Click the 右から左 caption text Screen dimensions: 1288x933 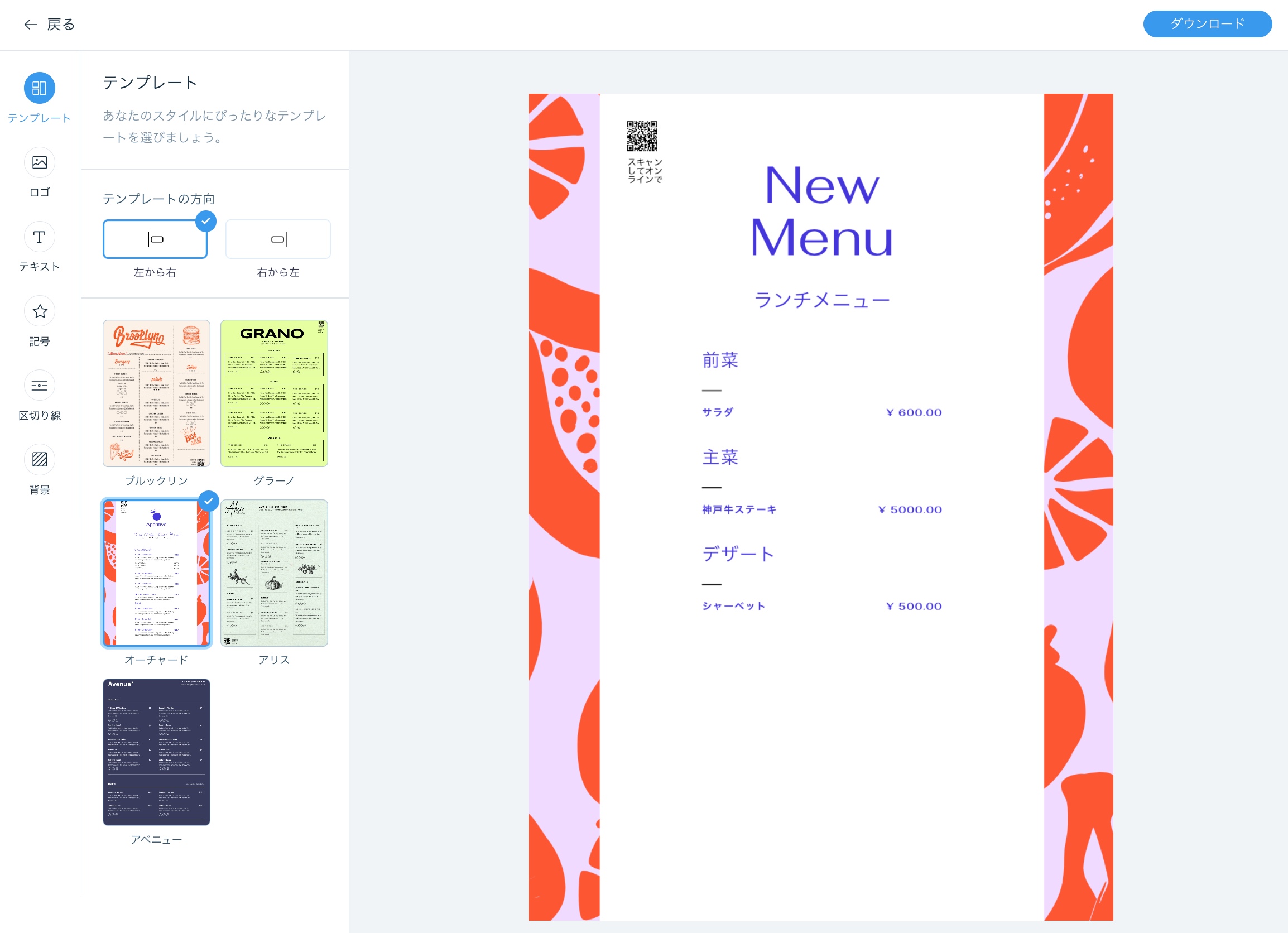tap(278, 272)
